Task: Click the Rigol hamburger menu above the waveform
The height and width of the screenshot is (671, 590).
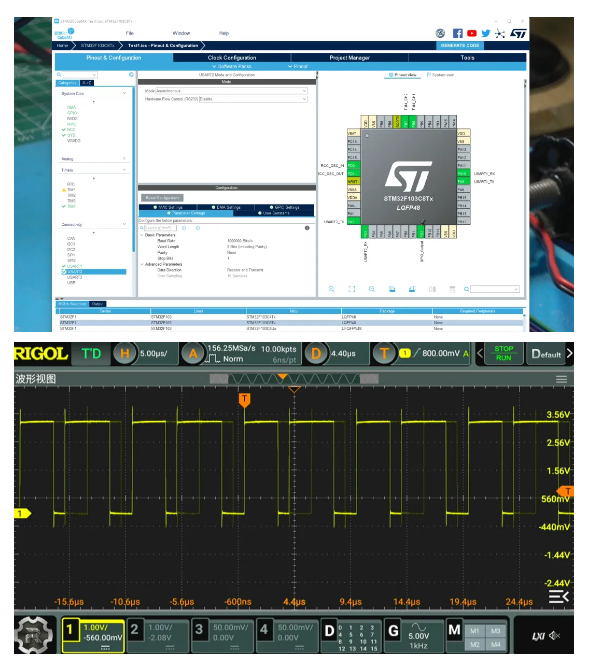Action: pyautogui.click(x=561, y=379)
